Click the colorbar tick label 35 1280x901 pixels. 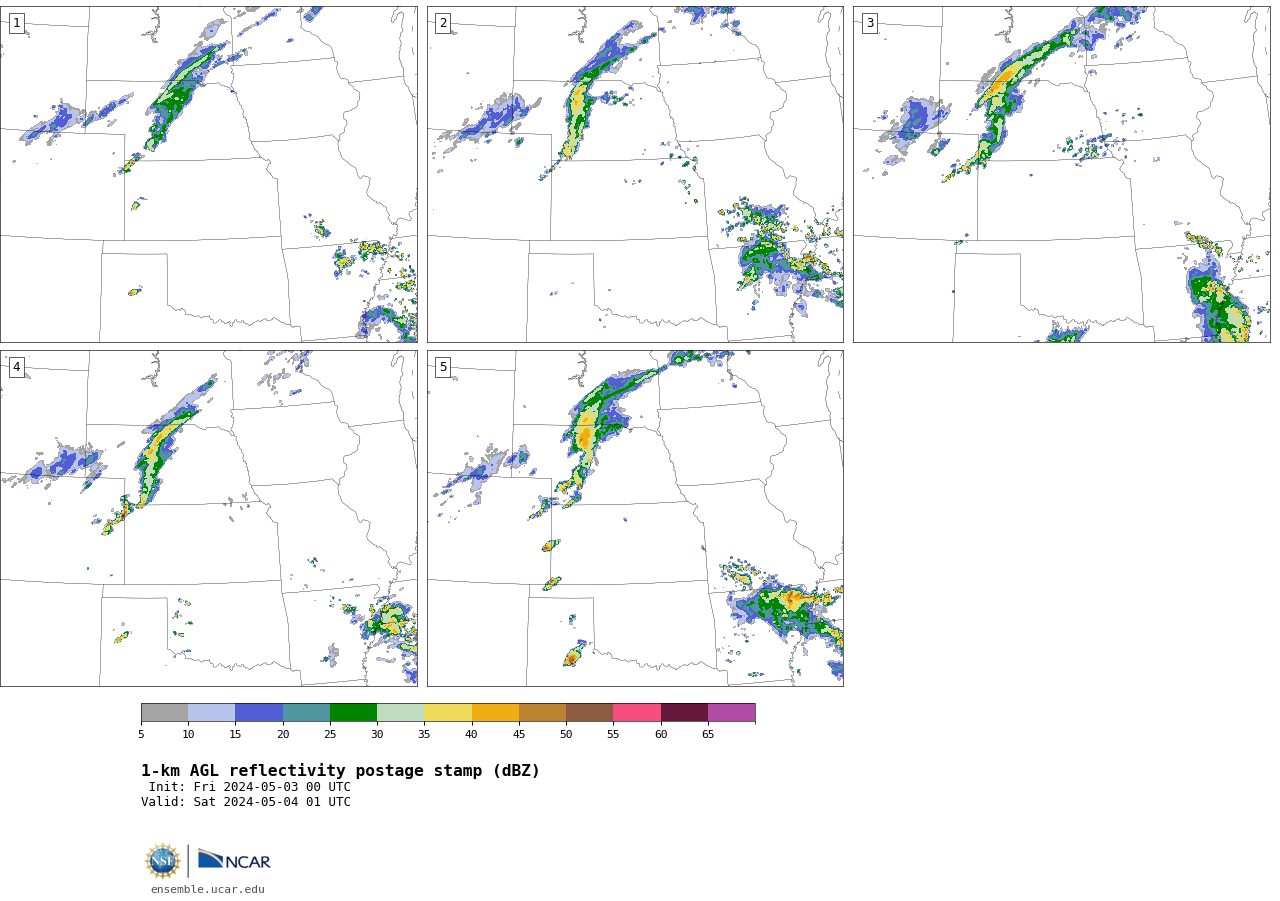click(424, 734)
